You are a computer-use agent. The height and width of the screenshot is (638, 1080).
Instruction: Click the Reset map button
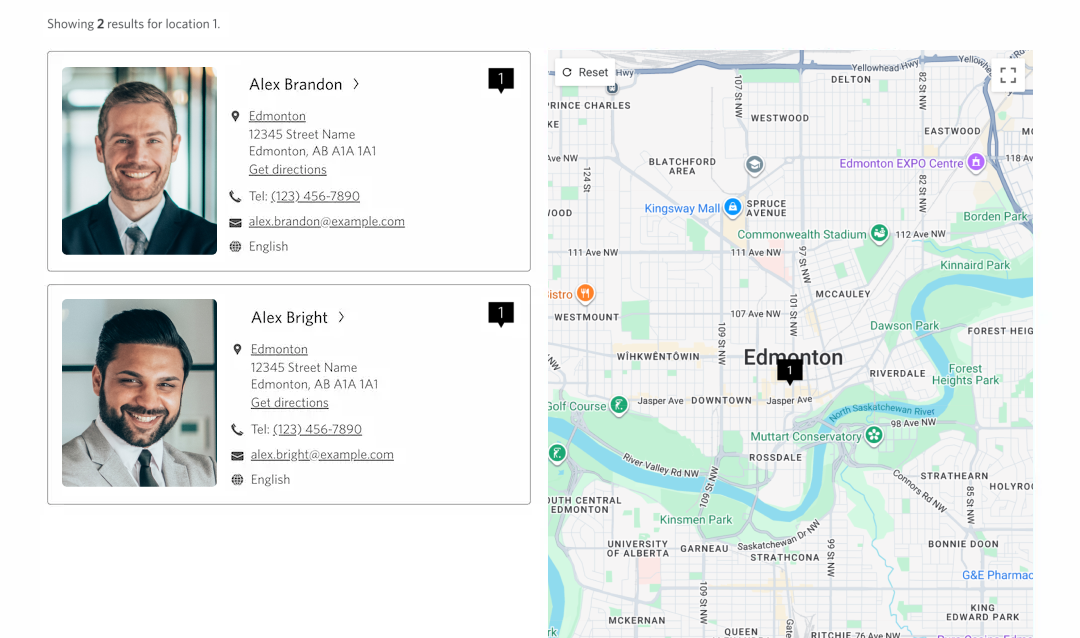pos(585,72)
